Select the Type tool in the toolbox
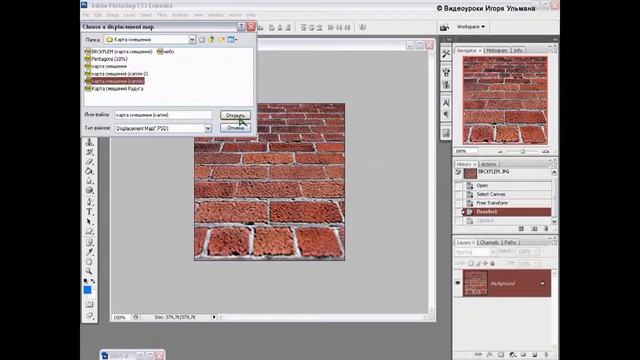Image resolution: width=640 pixels, height=360 pixels. [x=89, y=211]
